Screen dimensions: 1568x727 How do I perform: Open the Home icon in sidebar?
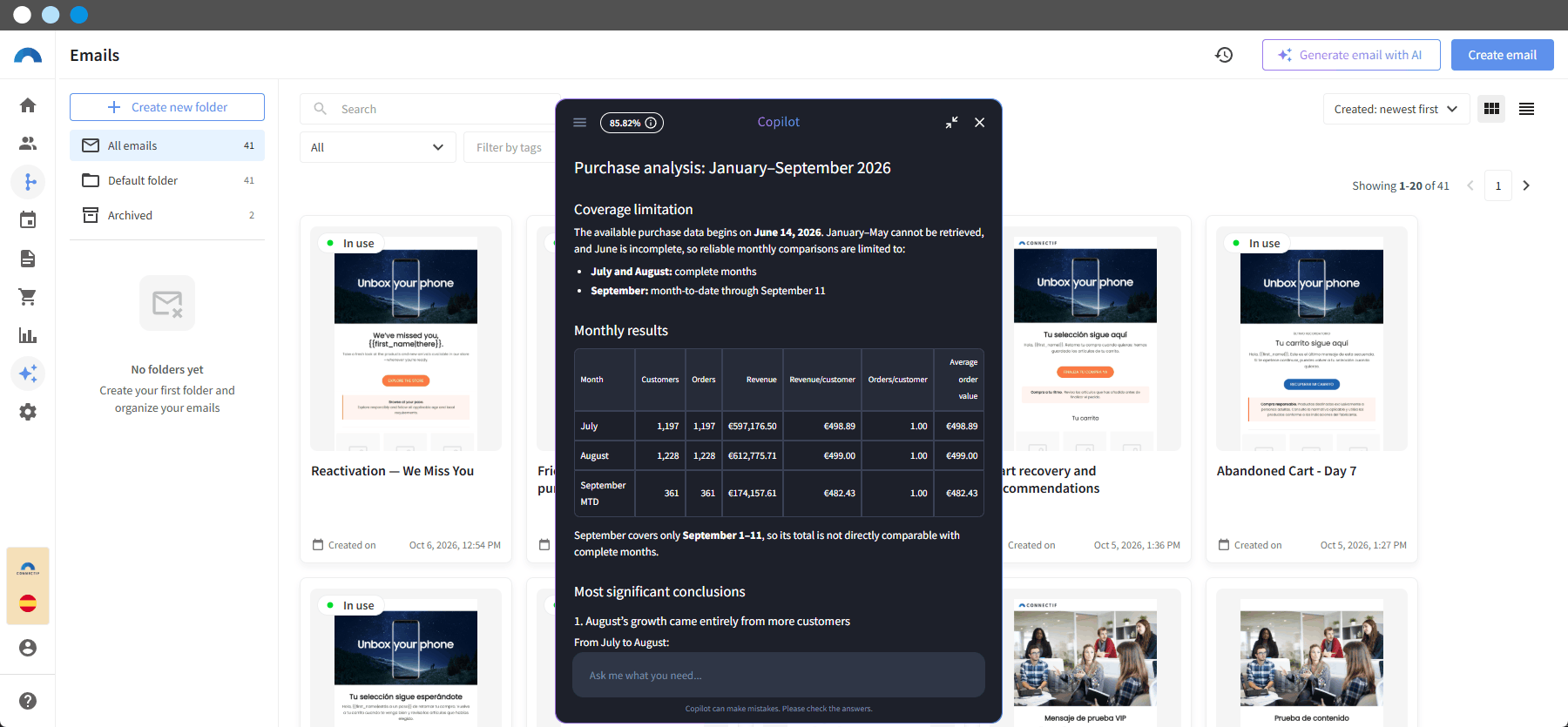pos(28,105)
